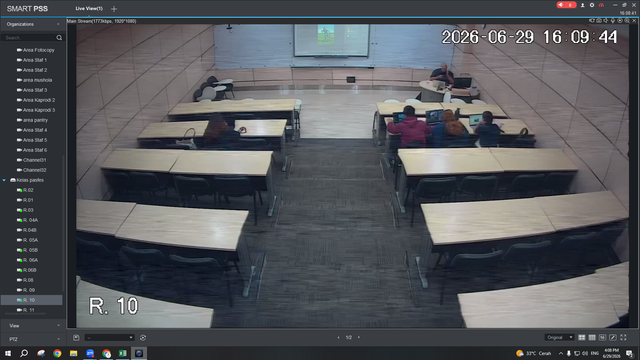Image resolution: width=640 pixels, height=360 pixels.
Task: Open the view selection dropdown
Action: pos(109,338)
